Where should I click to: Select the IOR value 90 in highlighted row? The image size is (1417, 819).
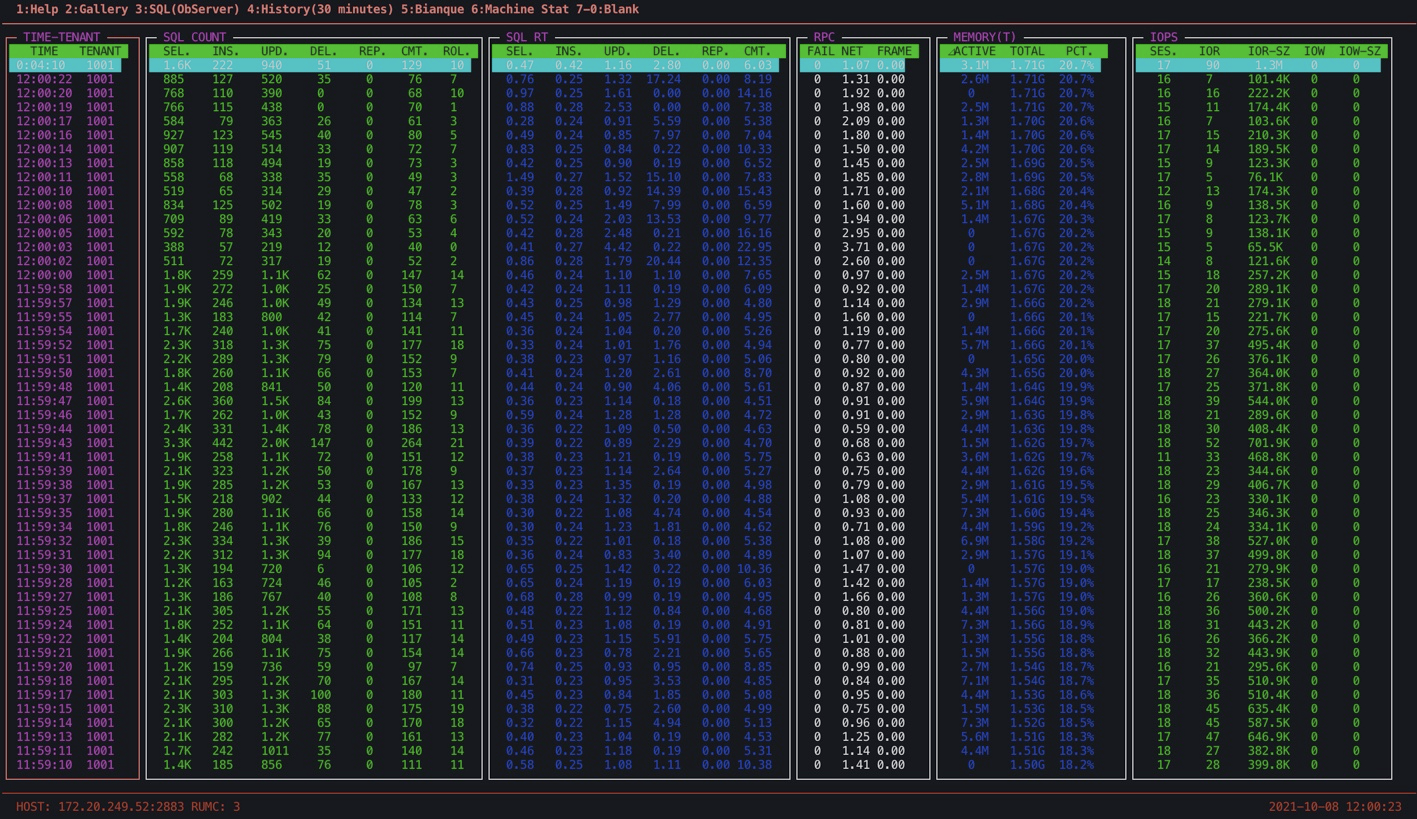coord(1213,65)
